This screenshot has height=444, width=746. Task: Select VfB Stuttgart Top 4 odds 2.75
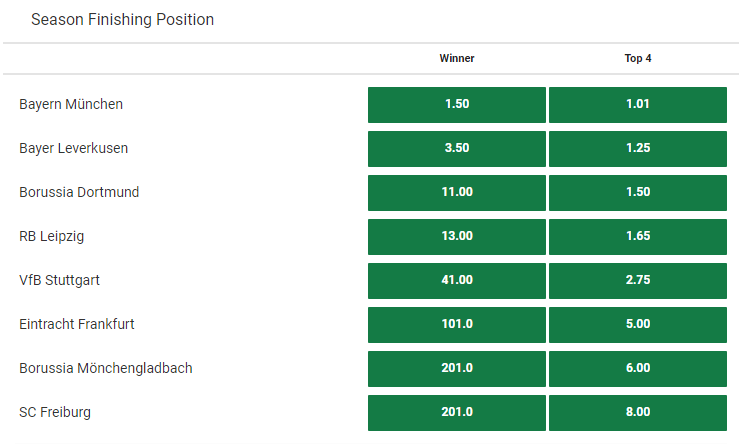pos(638,281)
